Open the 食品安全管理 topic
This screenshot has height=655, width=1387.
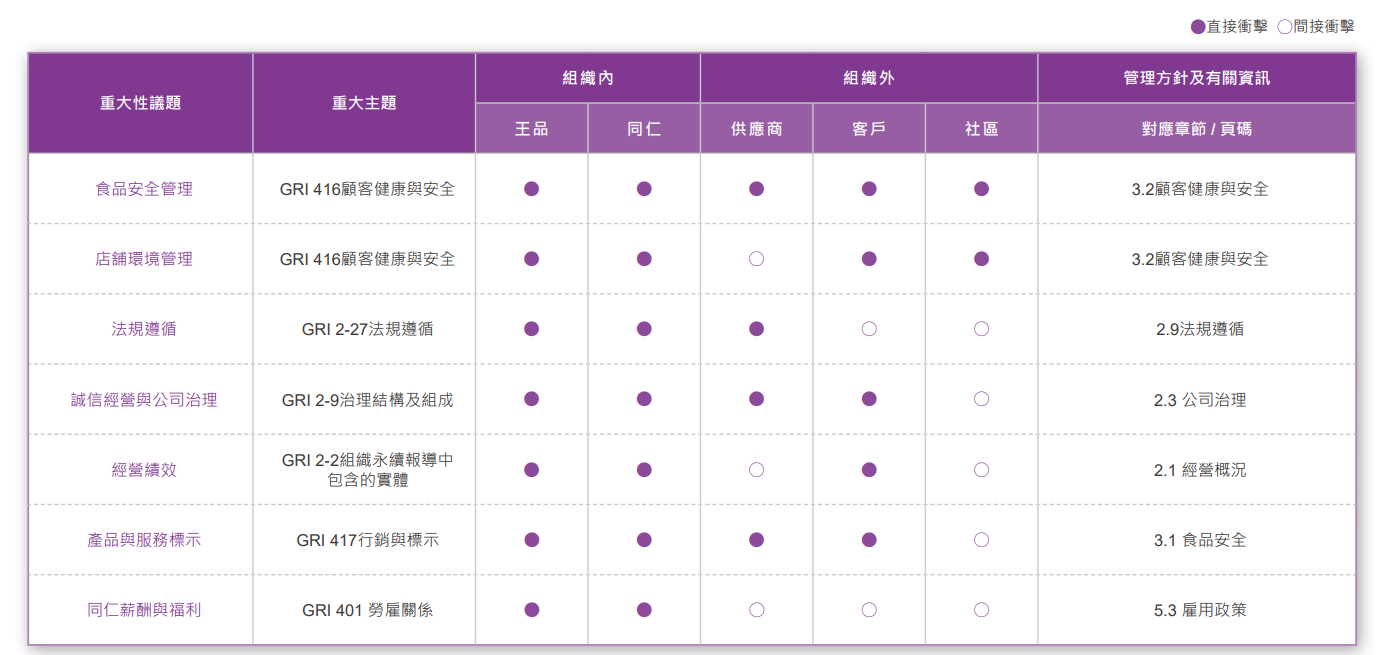pyautogui.click(x=144, y=189)
